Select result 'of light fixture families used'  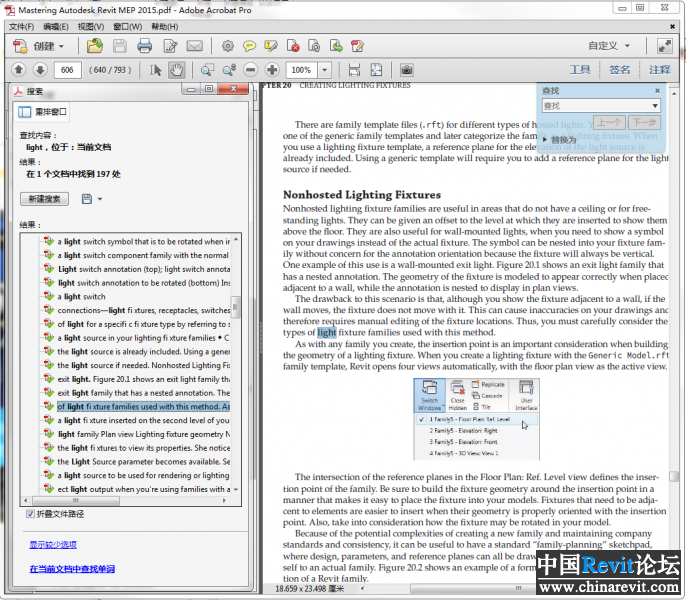144,407
